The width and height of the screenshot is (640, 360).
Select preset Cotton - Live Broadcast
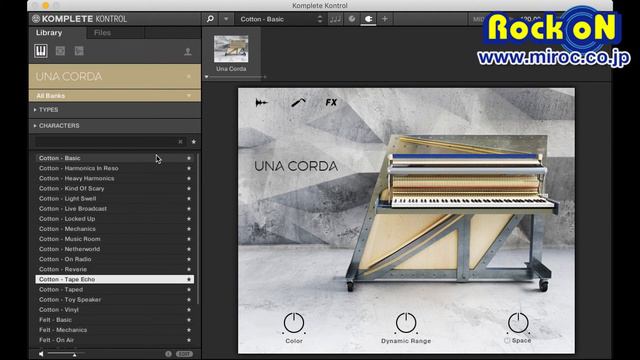point(115,209)
